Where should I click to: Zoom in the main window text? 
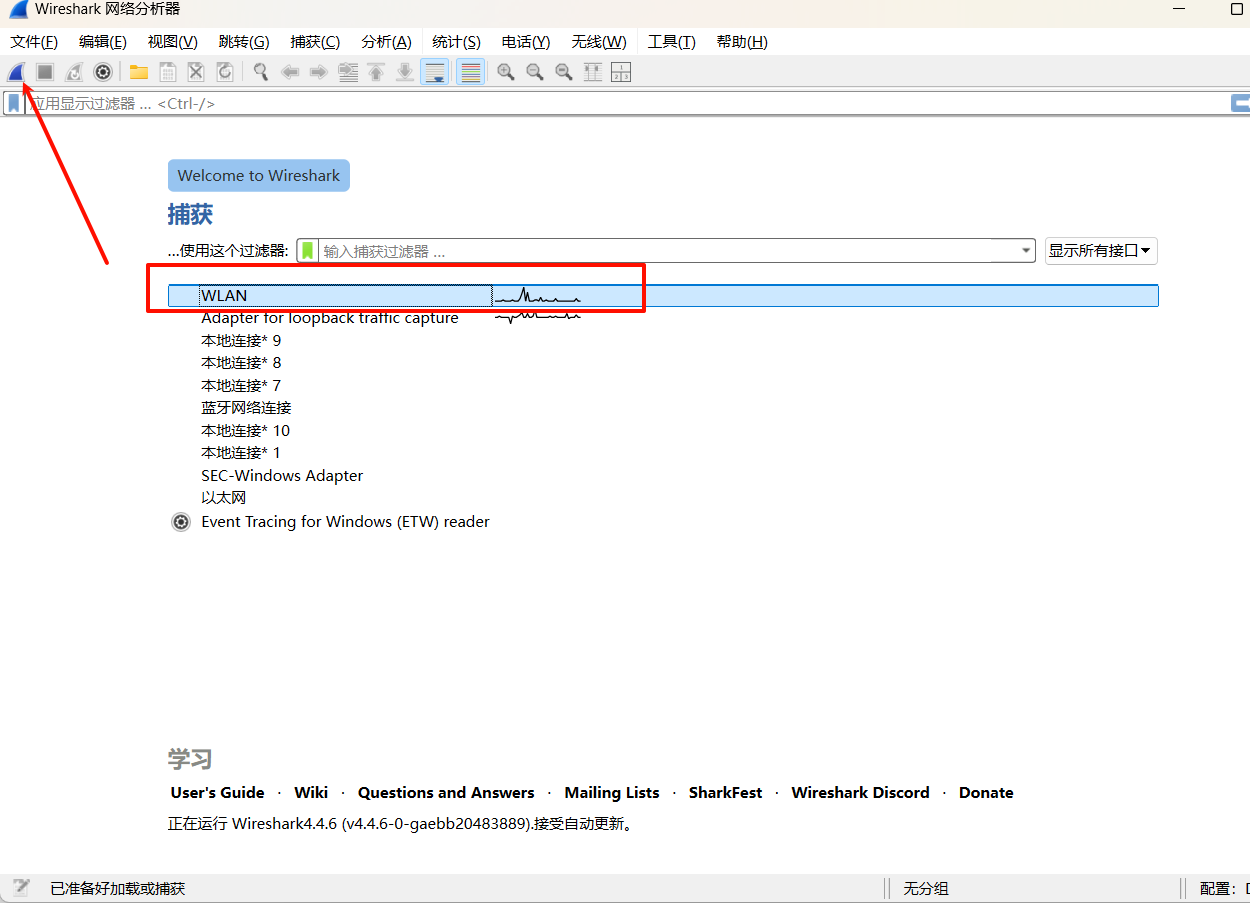(506, 72)
